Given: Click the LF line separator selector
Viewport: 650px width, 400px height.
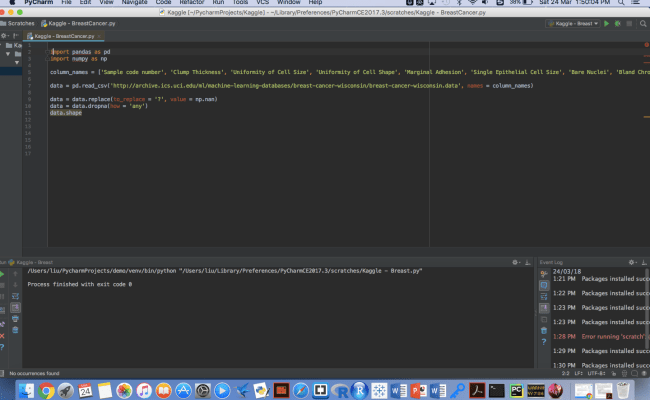Looking at the screenshot, I should (x=579, y=373).
